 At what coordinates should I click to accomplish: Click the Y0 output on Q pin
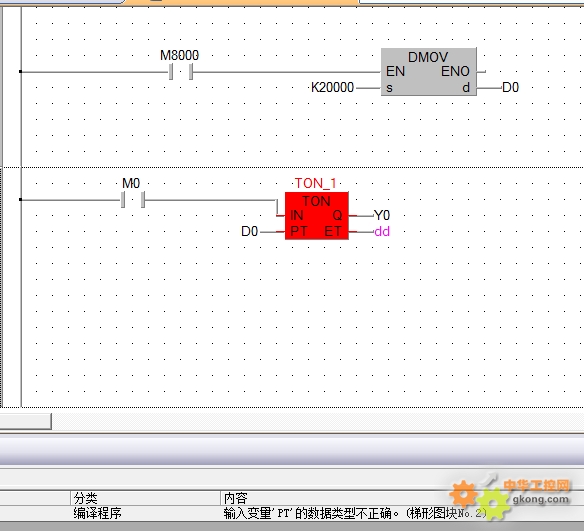(382, 215)
